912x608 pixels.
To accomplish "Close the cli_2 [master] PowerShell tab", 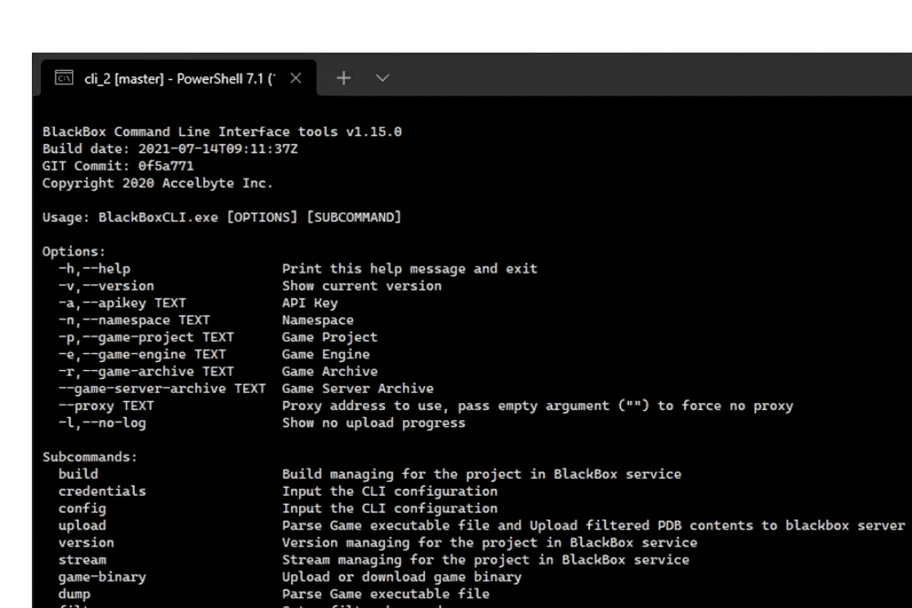I will coord(295,78).
